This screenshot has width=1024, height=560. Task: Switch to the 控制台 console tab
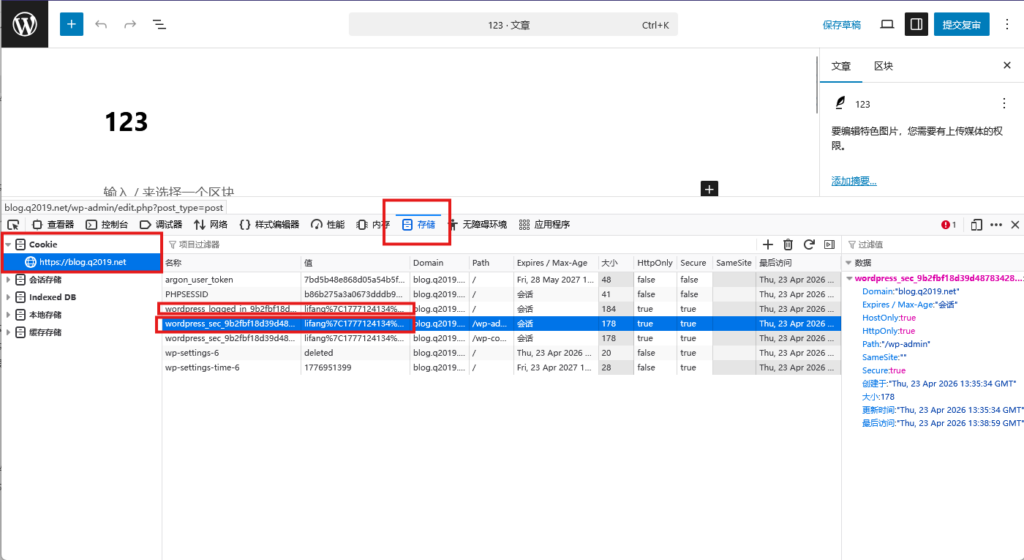point(106,225)
